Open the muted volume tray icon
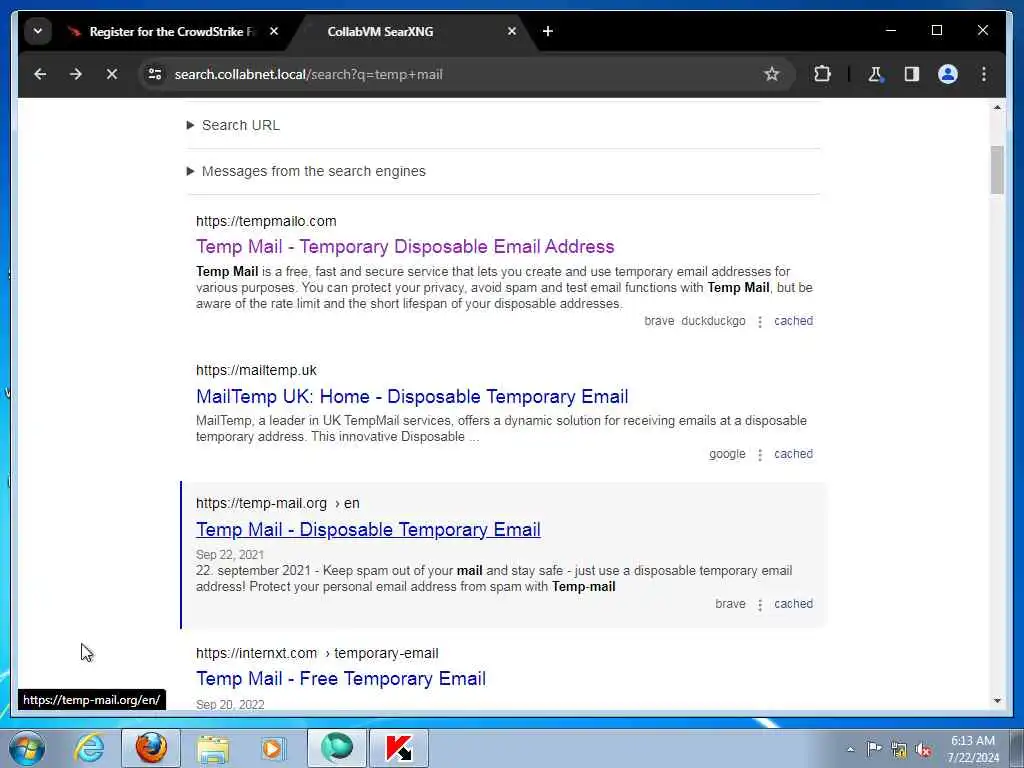1024x768 pixels. coord(923,750)
